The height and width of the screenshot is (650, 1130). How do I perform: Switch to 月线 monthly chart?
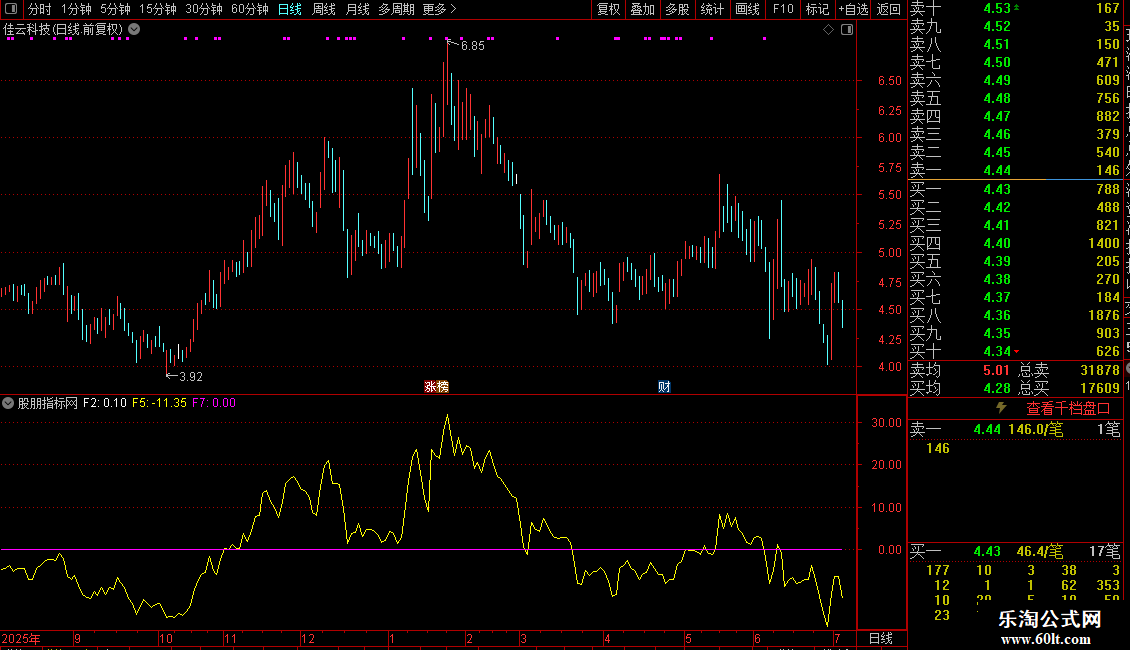coord(357,9)
